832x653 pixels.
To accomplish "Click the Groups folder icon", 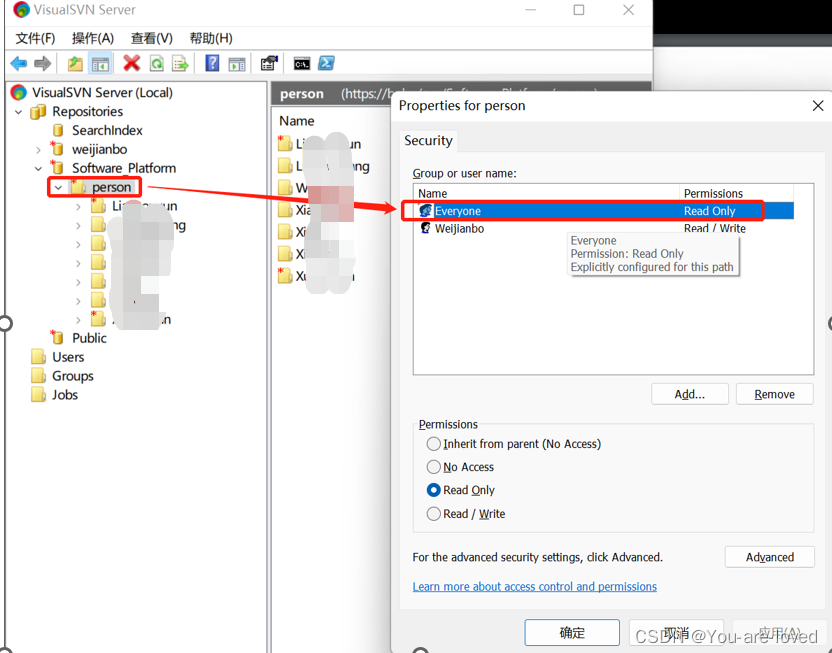I will [38, 376].
